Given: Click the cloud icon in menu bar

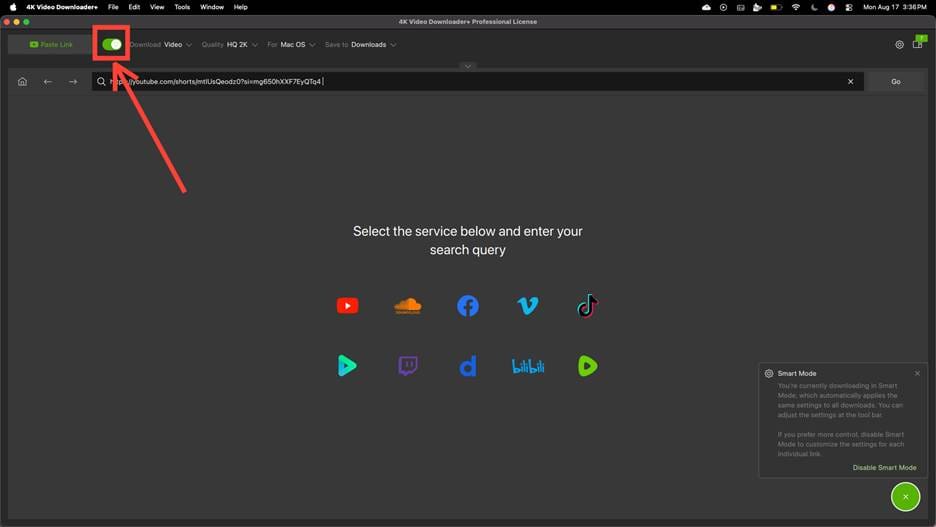Looking at the screenshot, I should tap(706, 7).
